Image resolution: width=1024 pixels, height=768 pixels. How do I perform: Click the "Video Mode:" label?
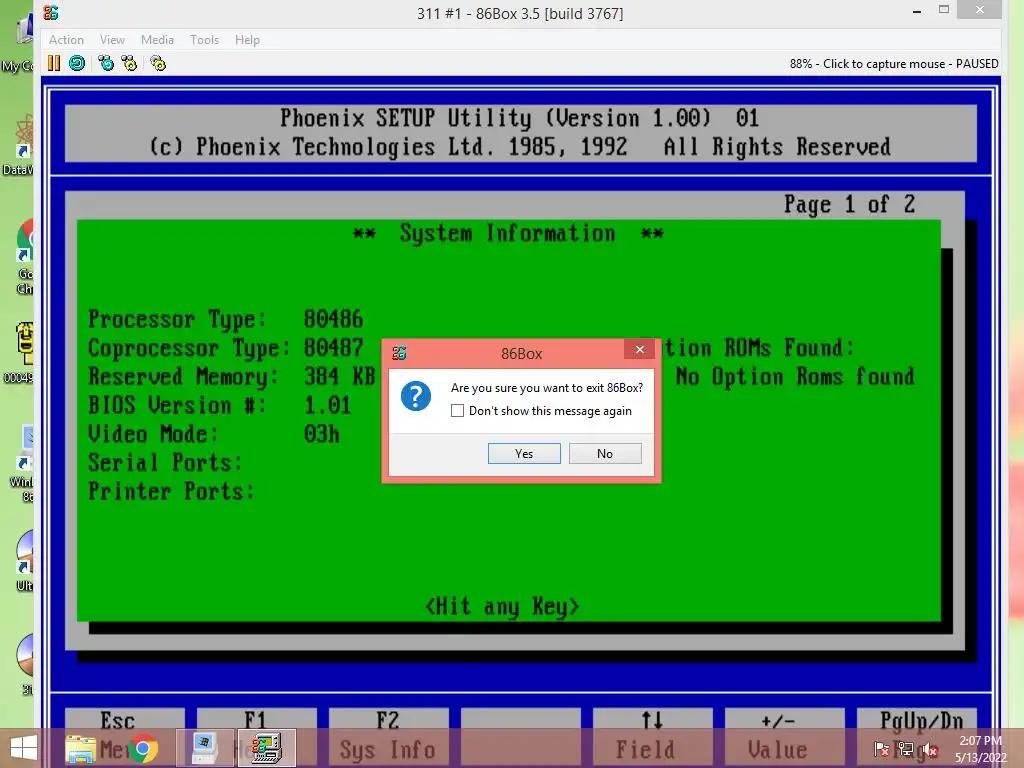[153, 434]
